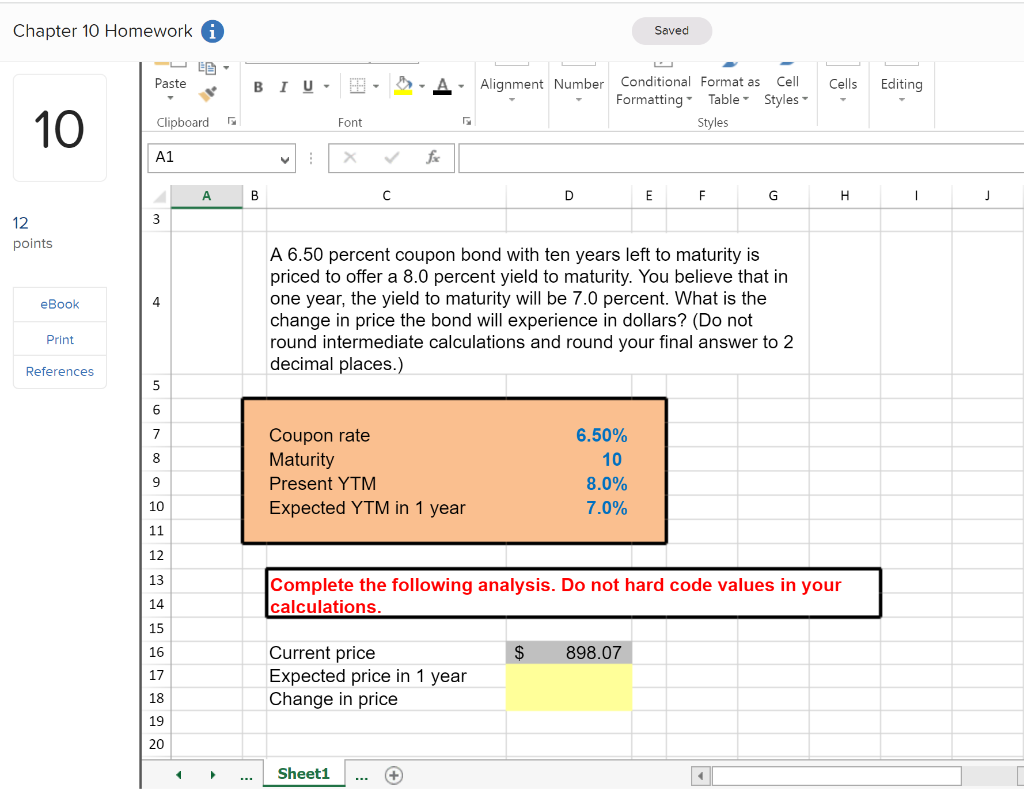Expand the Format as Table dropdown
Viewport: 1024px width, 791px height.
[x=729, y=90]
